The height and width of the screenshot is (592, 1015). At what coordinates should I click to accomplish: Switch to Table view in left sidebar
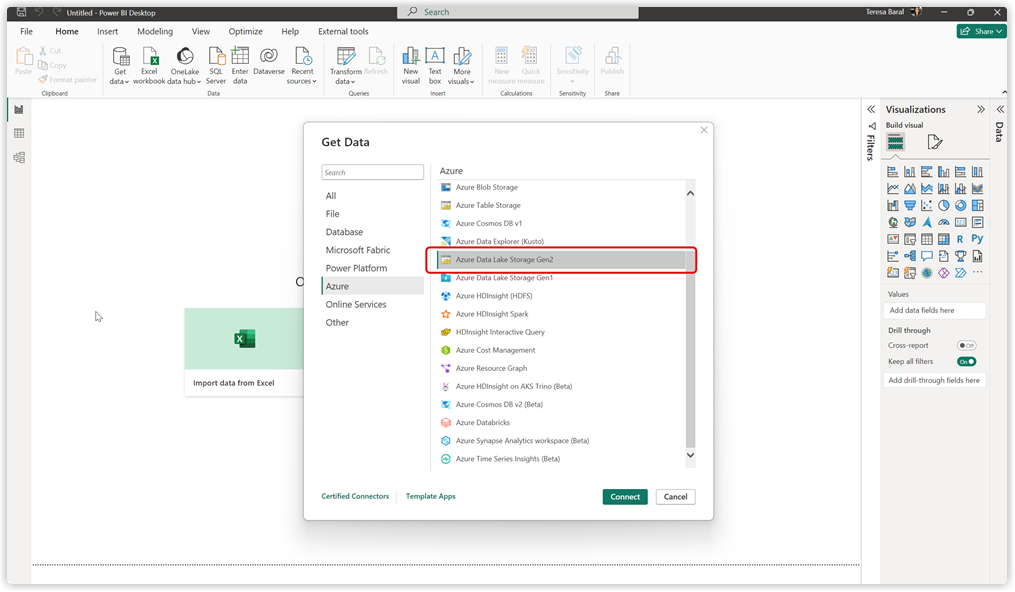19,133
